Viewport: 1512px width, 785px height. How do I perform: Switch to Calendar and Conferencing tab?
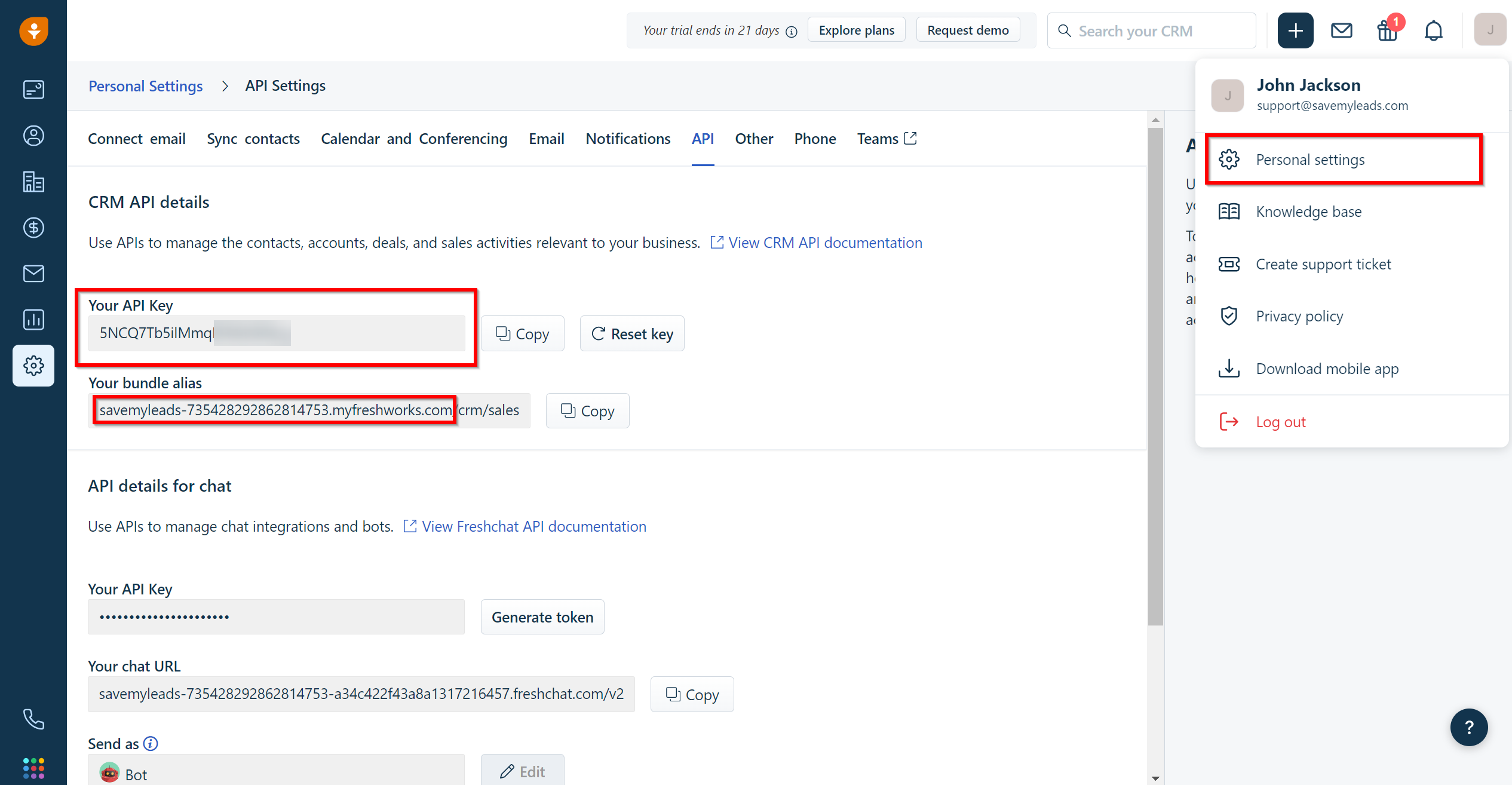tap(414, 139)
